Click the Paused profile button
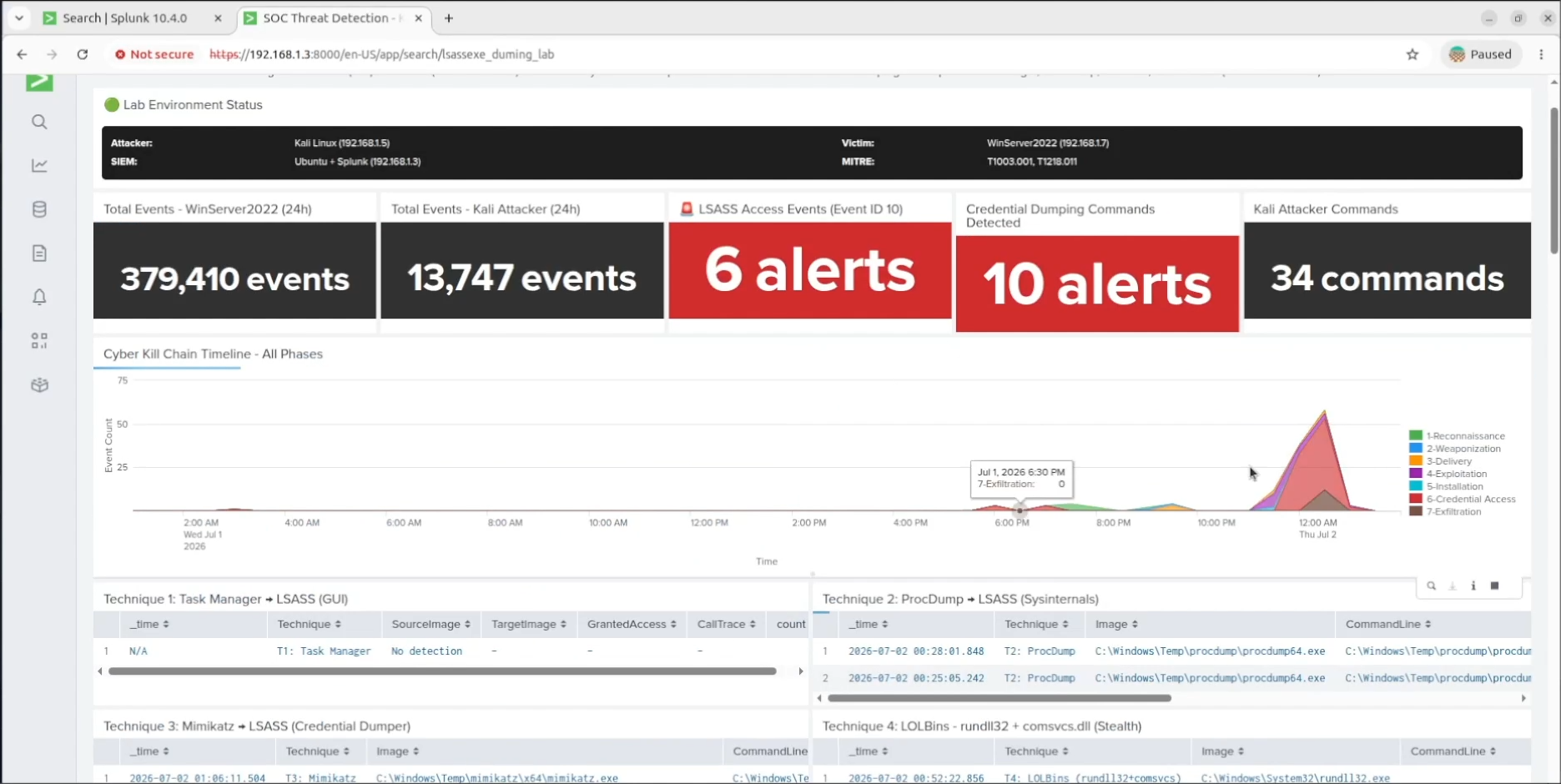This screenshot has height=784, width=1561. click(x=1481, y=54)
